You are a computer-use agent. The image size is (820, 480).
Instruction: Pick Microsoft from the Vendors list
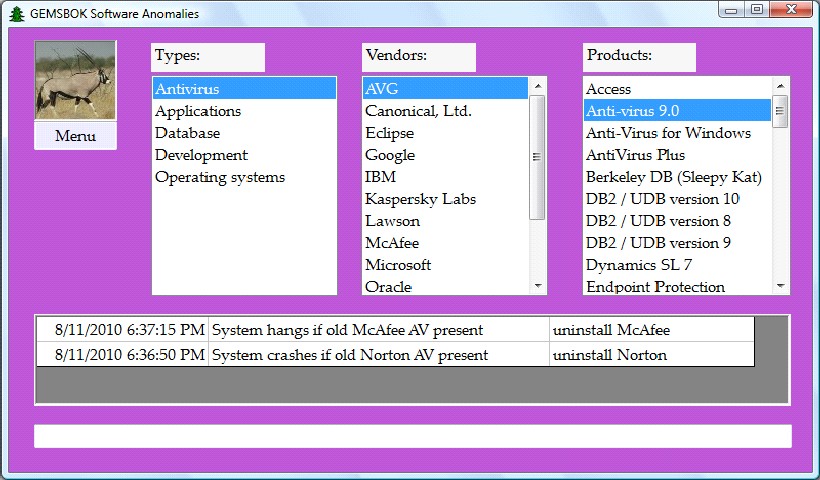click(398, 265)
